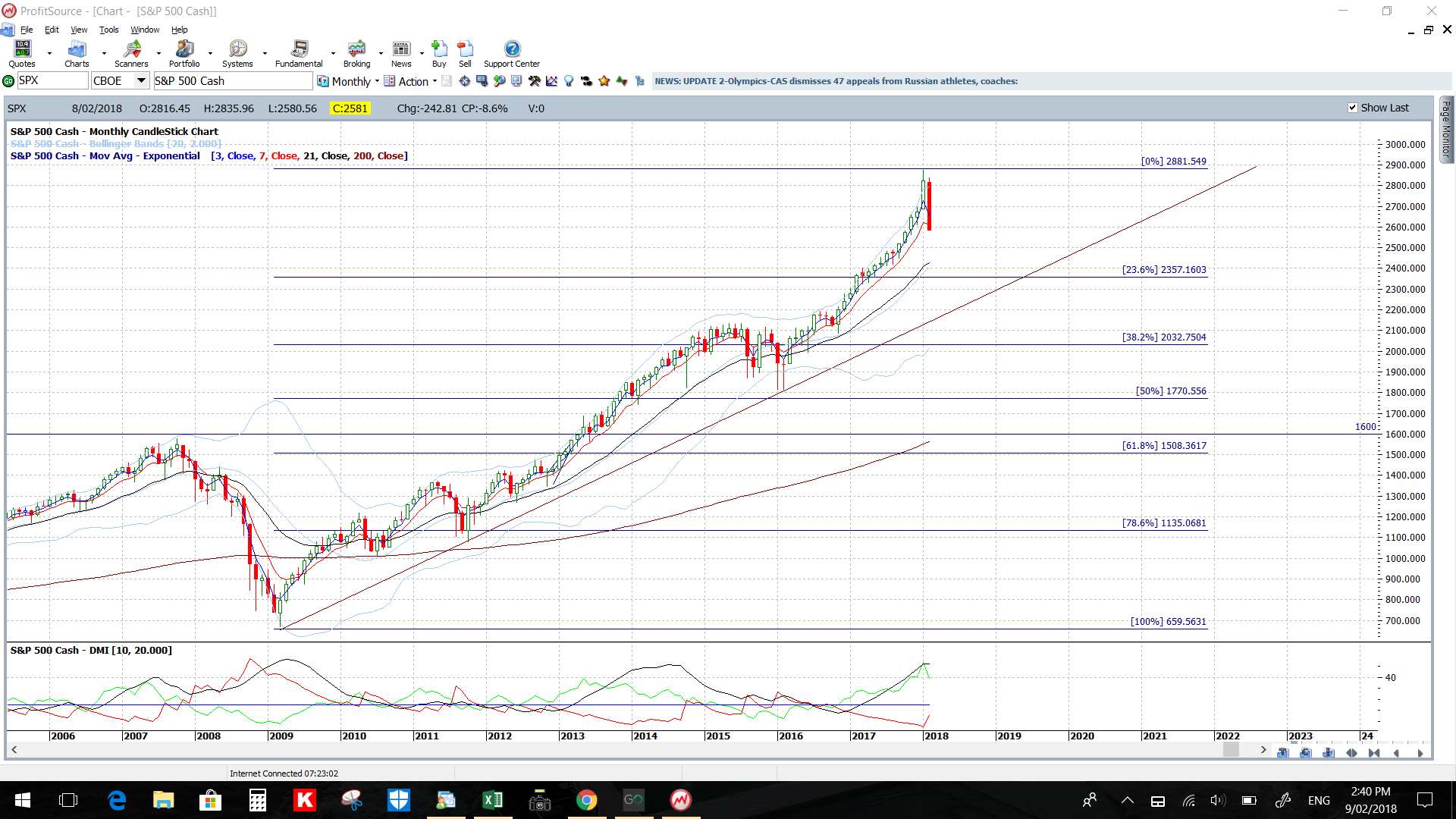Open the Support Center help icon
The image size is (1456, 819).
(512, 54)
